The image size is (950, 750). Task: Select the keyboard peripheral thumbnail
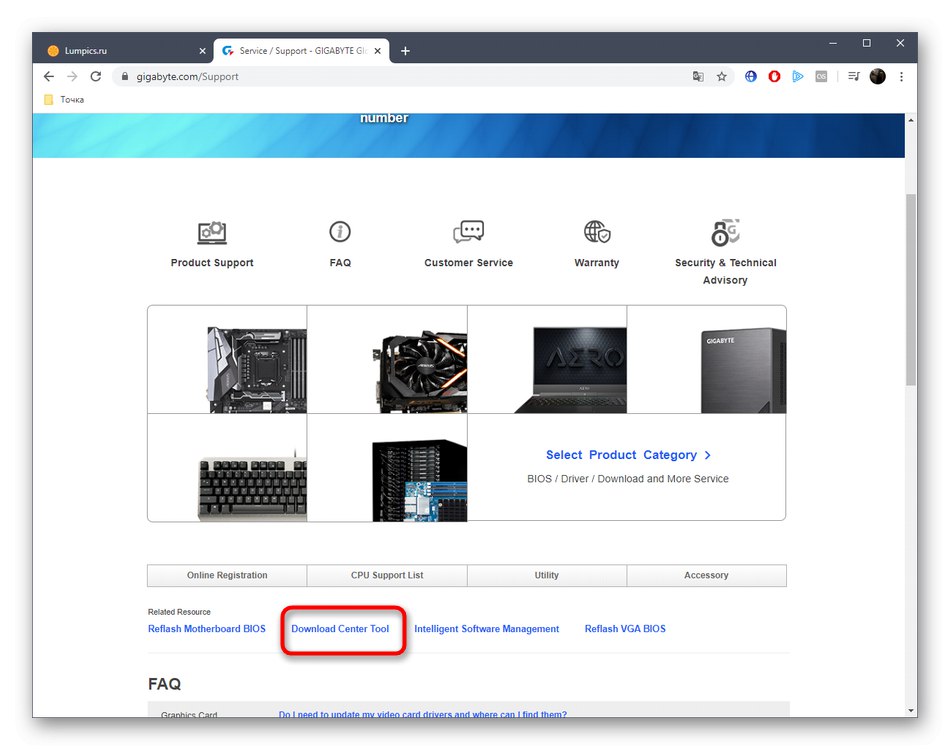click(227, 468)
